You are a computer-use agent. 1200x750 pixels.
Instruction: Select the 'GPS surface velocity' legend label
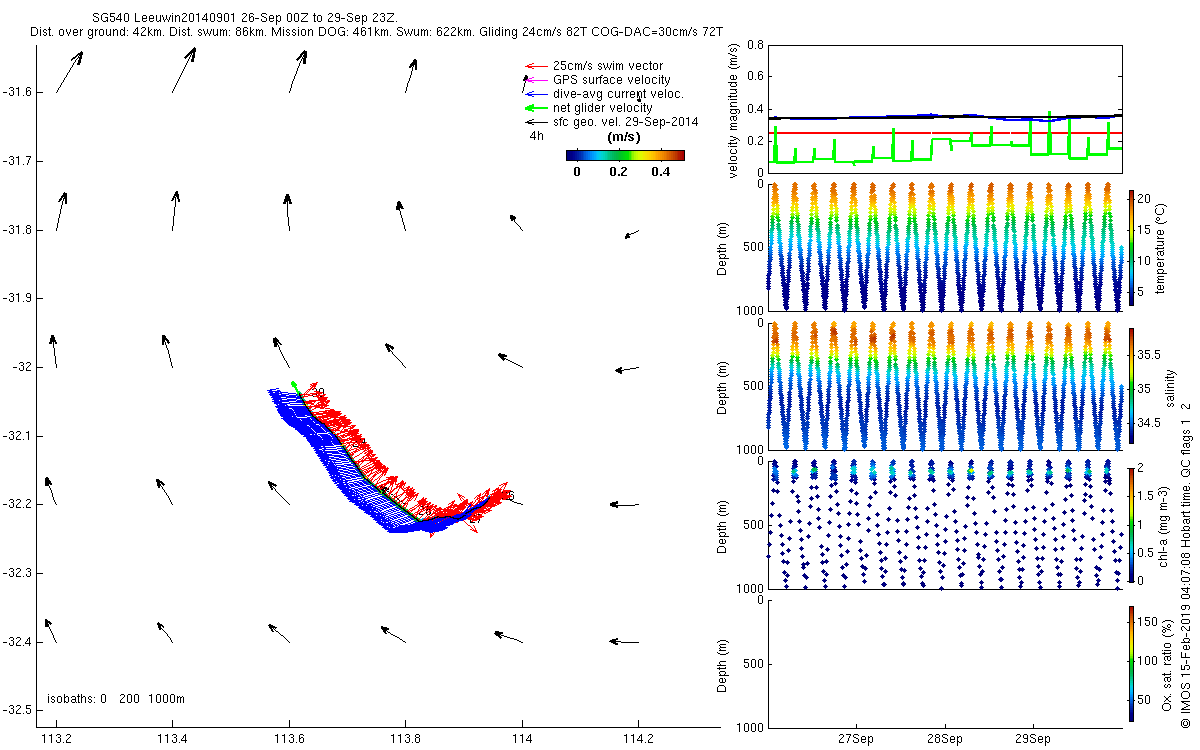612,80
